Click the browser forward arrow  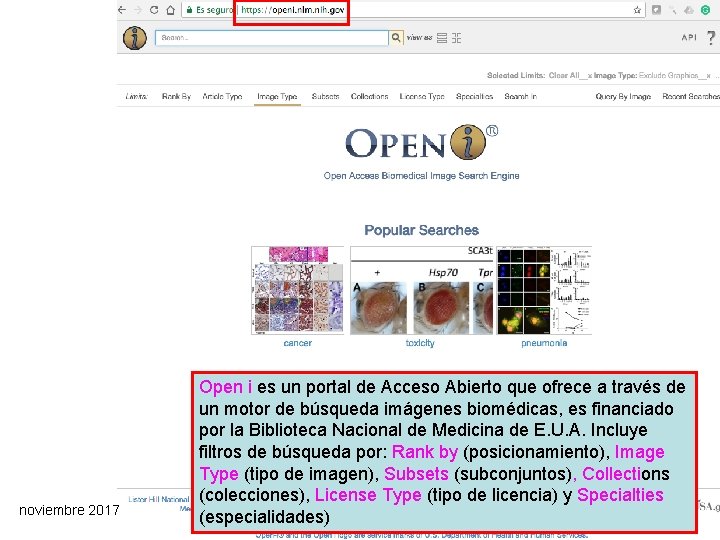tap(138, 10)
